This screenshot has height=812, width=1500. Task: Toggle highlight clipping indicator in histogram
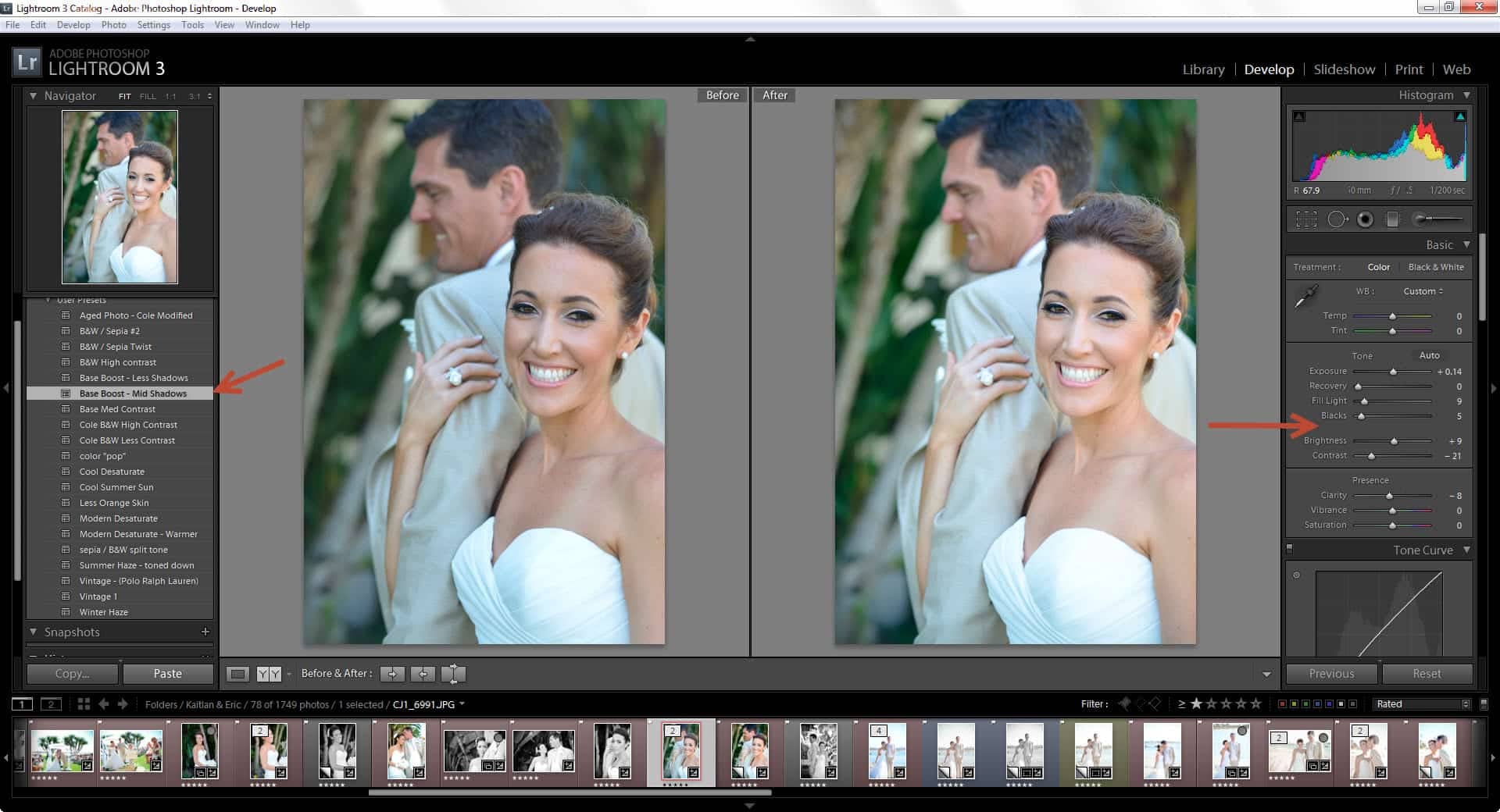[1459, 116]
